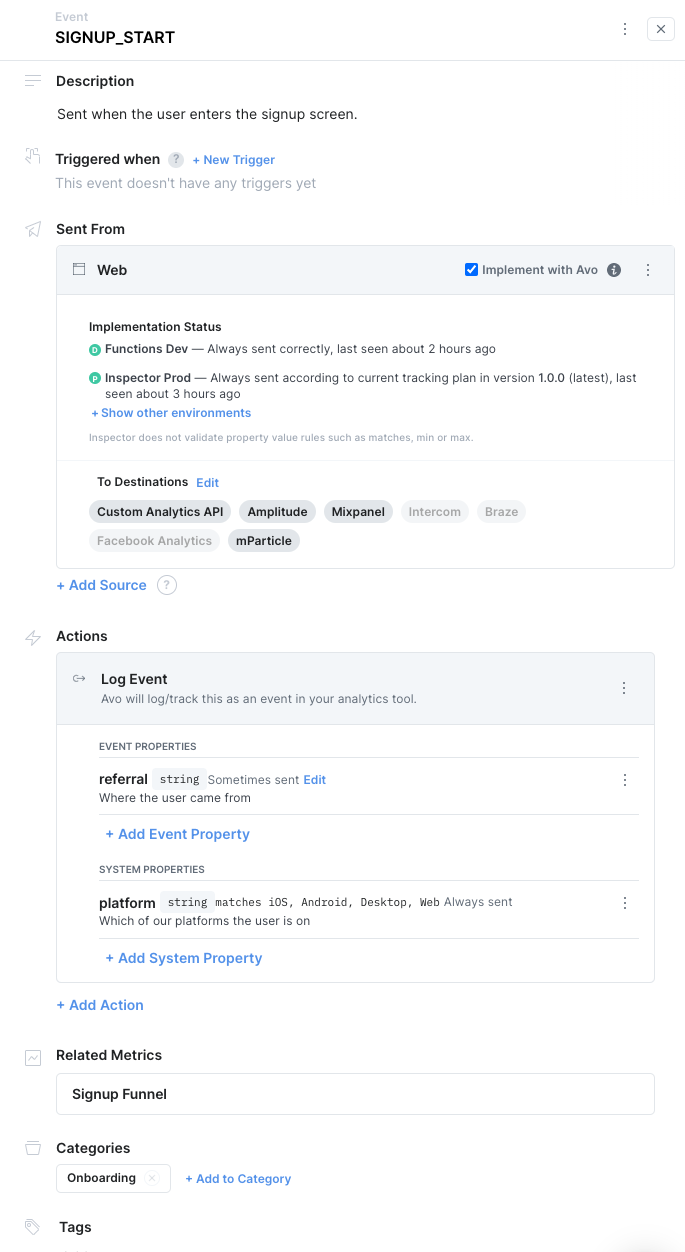
Task: Edit the To Destinations list
Action: 207,482
